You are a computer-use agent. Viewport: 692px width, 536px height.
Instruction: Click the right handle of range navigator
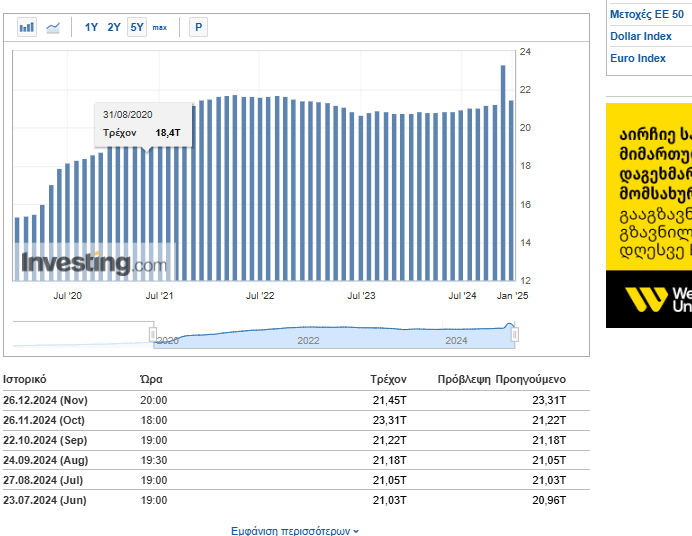pyautogui.click(x=515, y=334)
